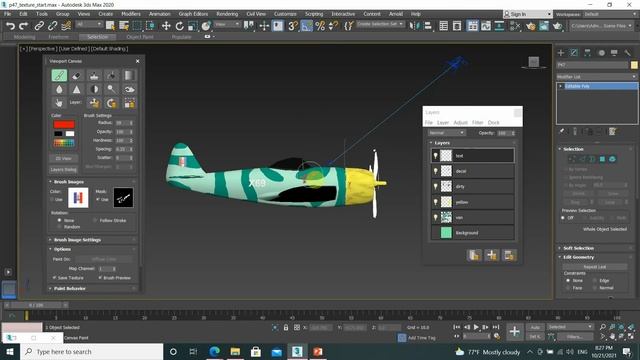The height and width of the screenshot is (360, 640).
Task: Activate Select and Rotate tool
Action: point(179,26)
